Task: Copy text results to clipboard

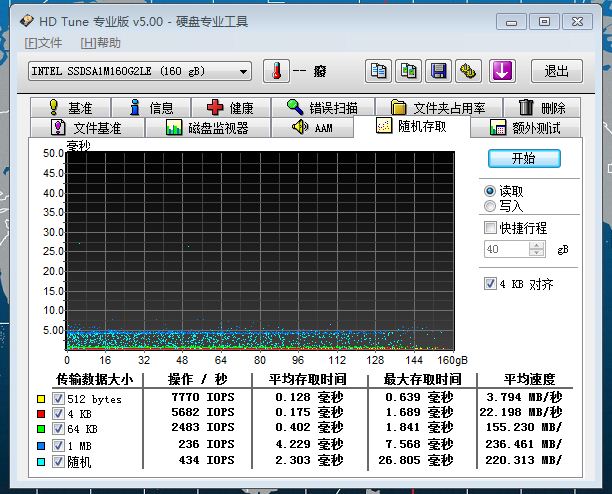Action: coord(378,71)
